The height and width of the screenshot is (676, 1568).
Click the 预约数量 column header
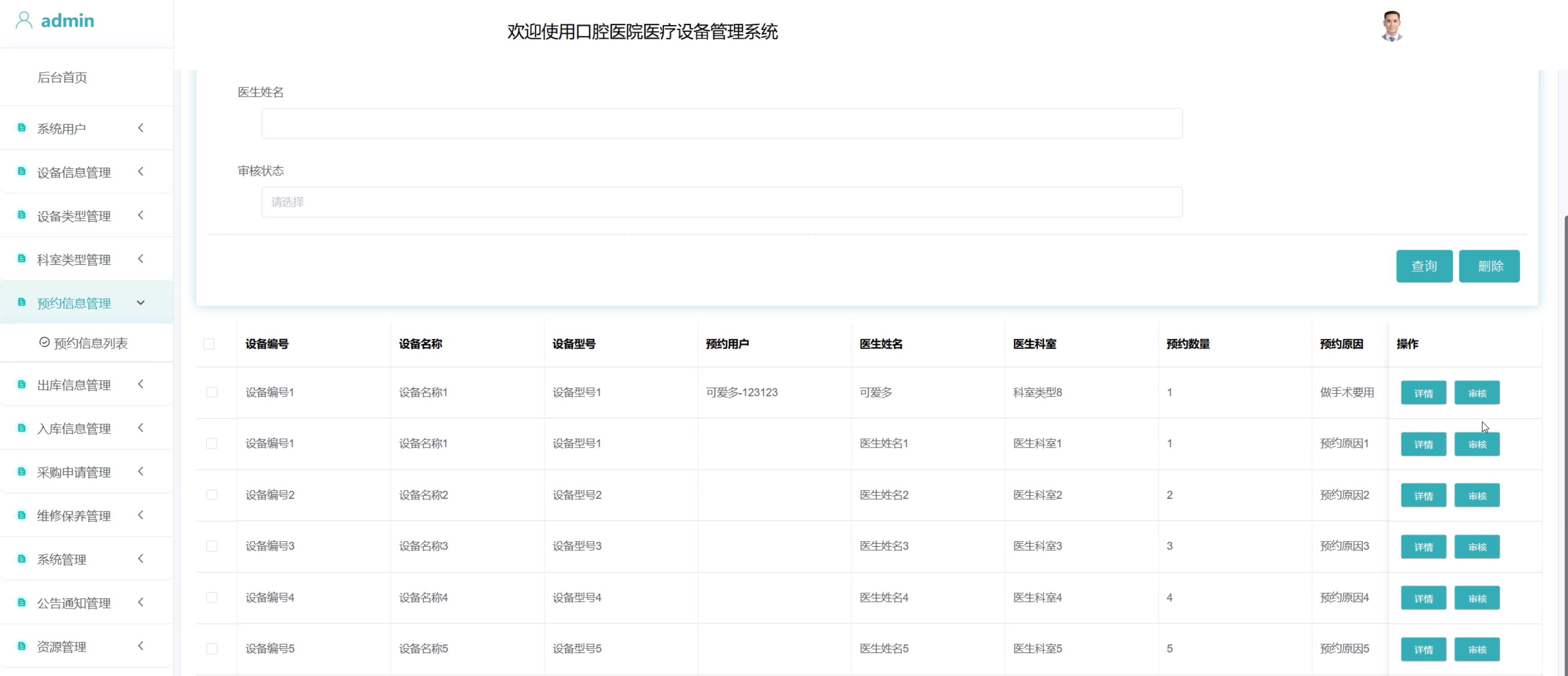point(1188,344)
